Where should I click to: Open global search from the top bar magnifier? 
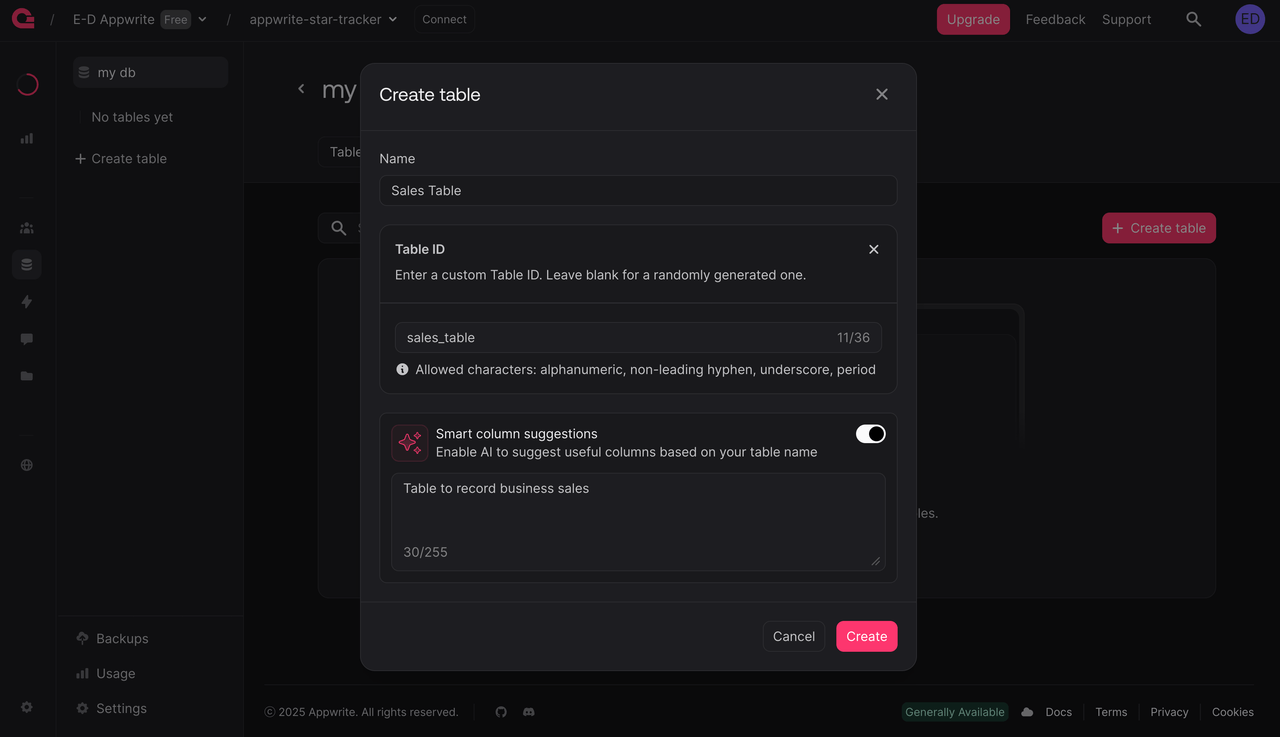coord(1193,18)
